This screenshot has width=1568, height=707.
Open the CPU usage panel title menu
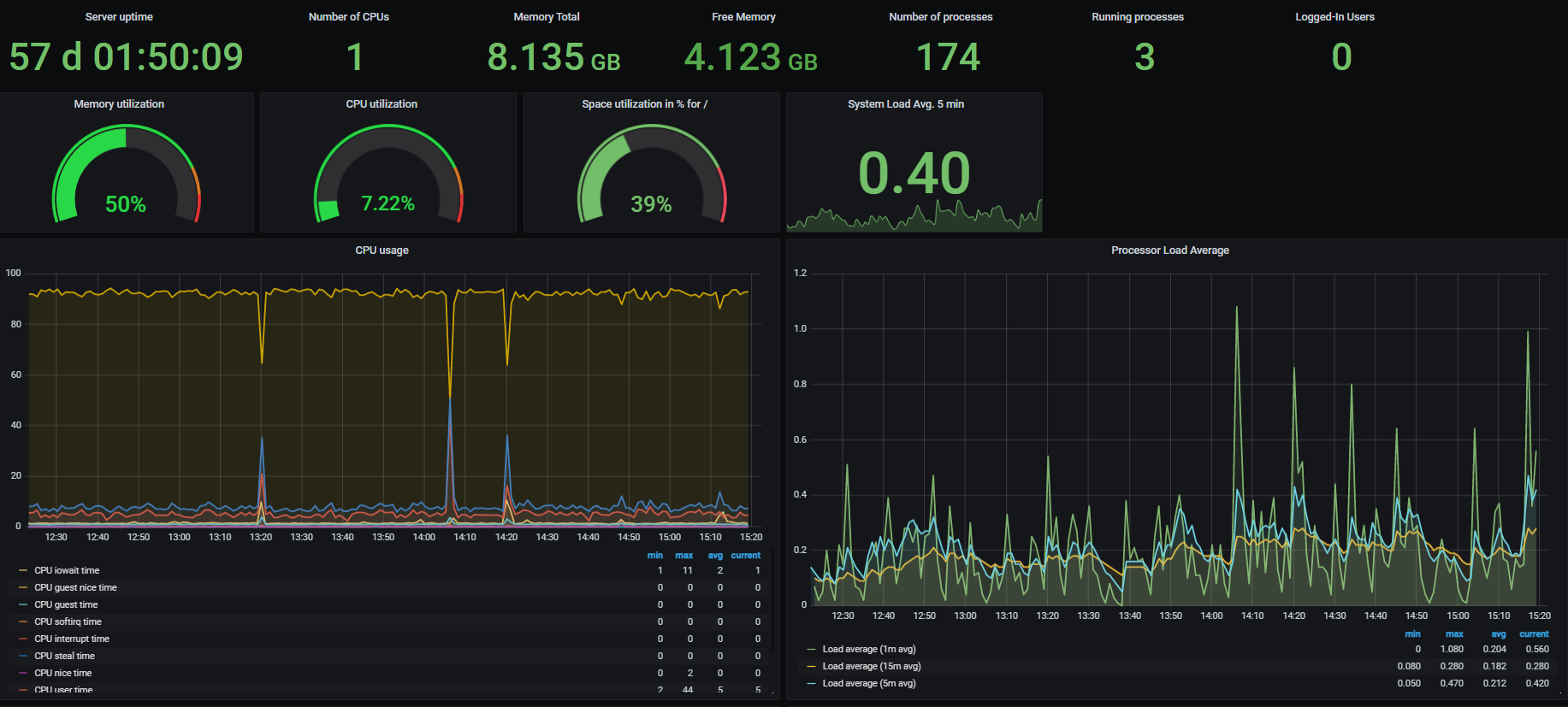[382, 250]
